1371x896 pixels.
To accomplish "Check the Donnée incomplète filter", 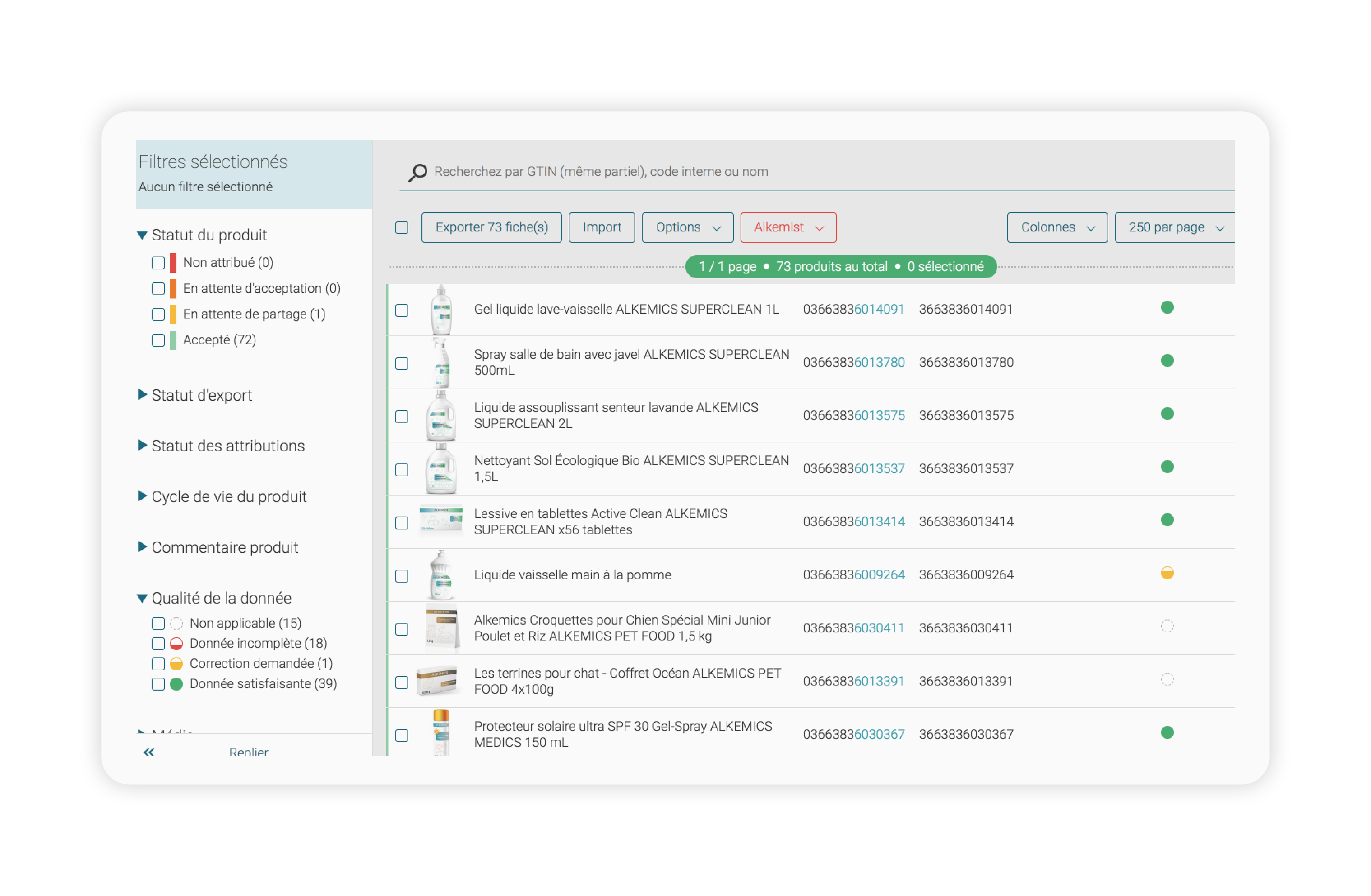I will [x=158, y=644].
